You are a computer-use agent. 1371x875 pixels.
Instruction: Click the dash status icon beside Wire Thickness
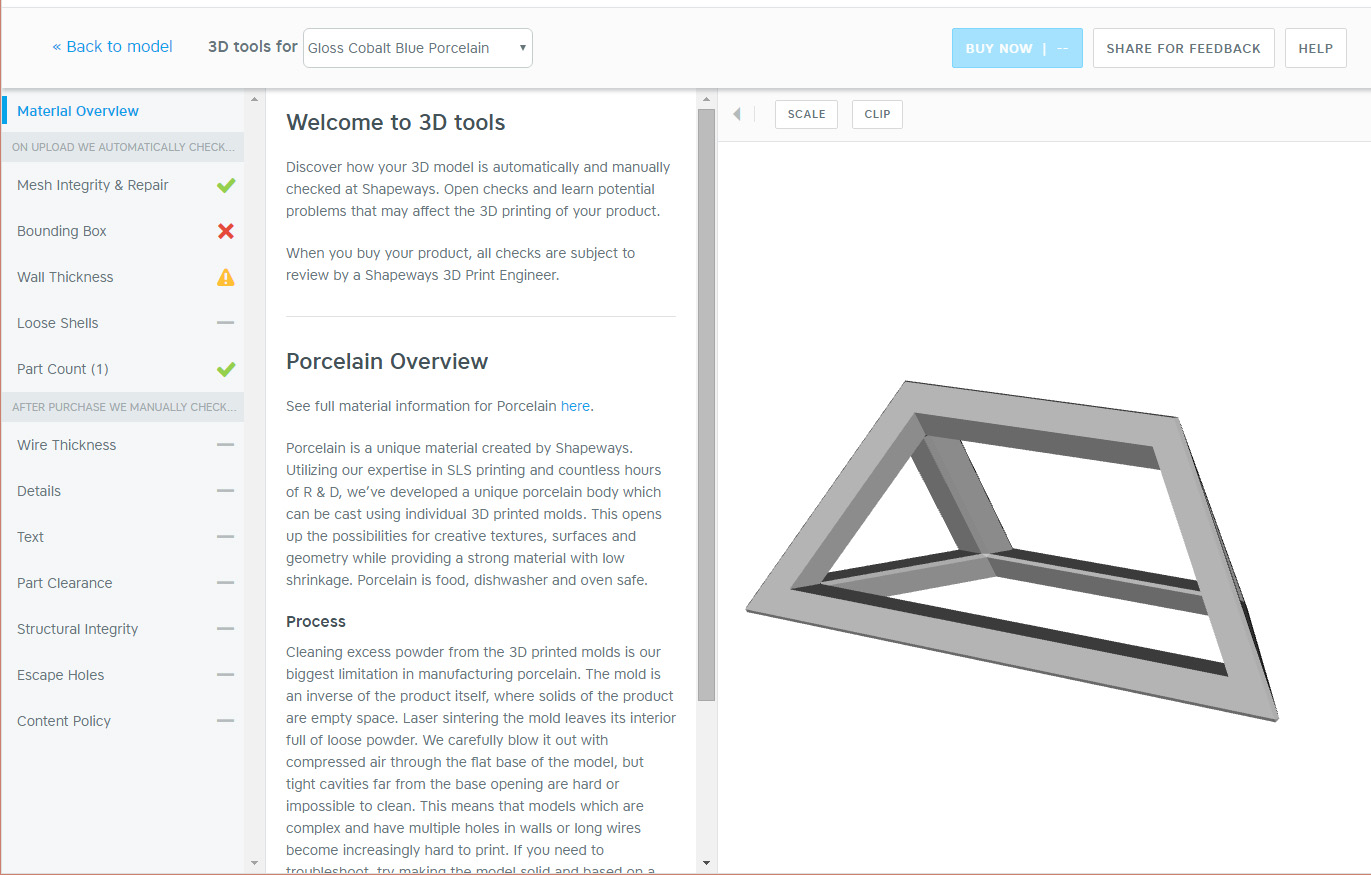click(x=226, y=445)
